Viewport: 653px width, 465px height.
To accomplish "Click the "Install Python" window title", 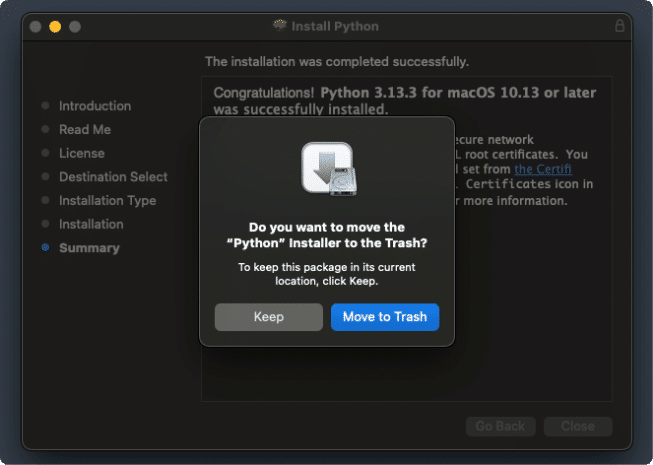I will point(335,26).
